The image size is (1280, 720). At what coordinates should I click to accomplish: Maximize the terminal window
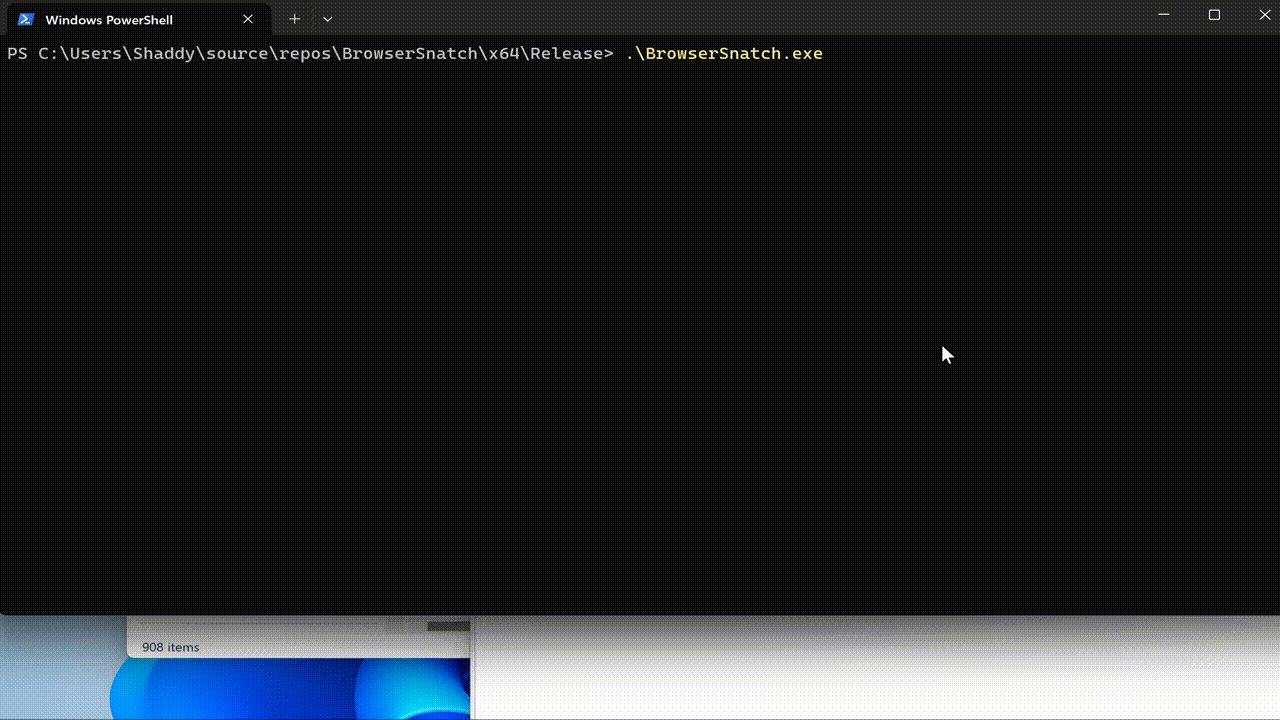click(x=1214, y=15)
